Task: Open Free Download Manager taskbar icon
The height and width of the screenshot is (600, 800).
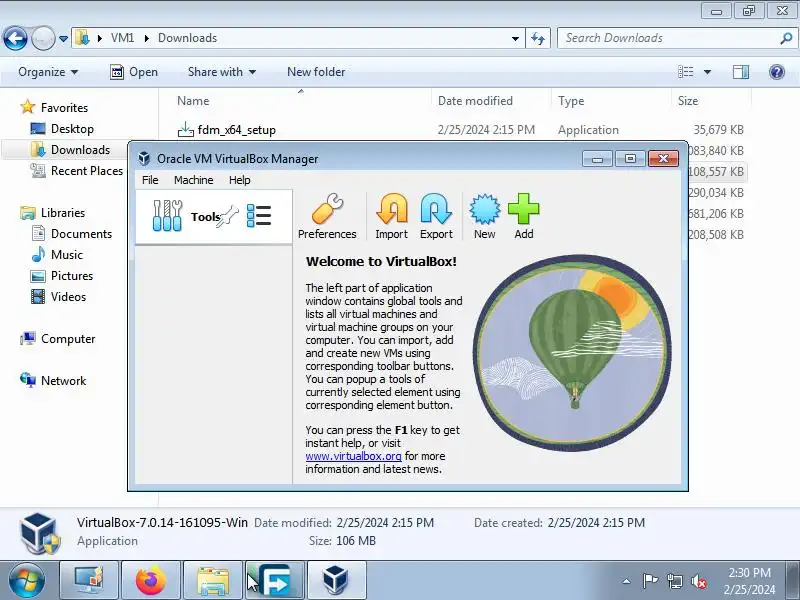Action: [x=276, y=581]
